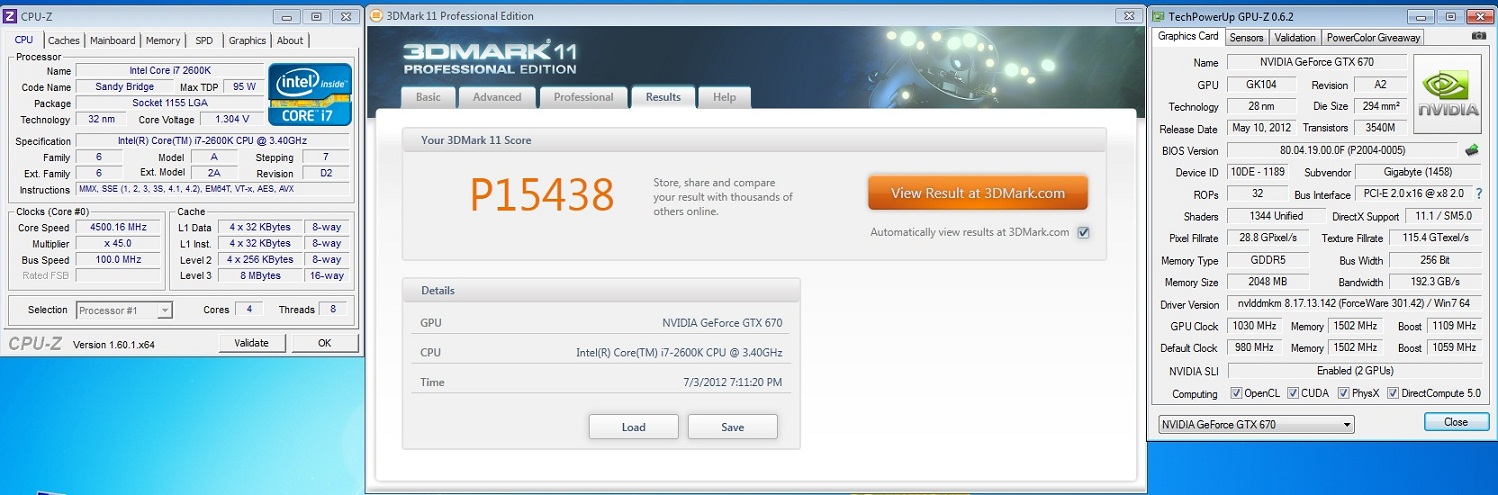Viewport: 1498px width, 495px height.
Task: Click the P15438 score text
Action: point(542,196)
